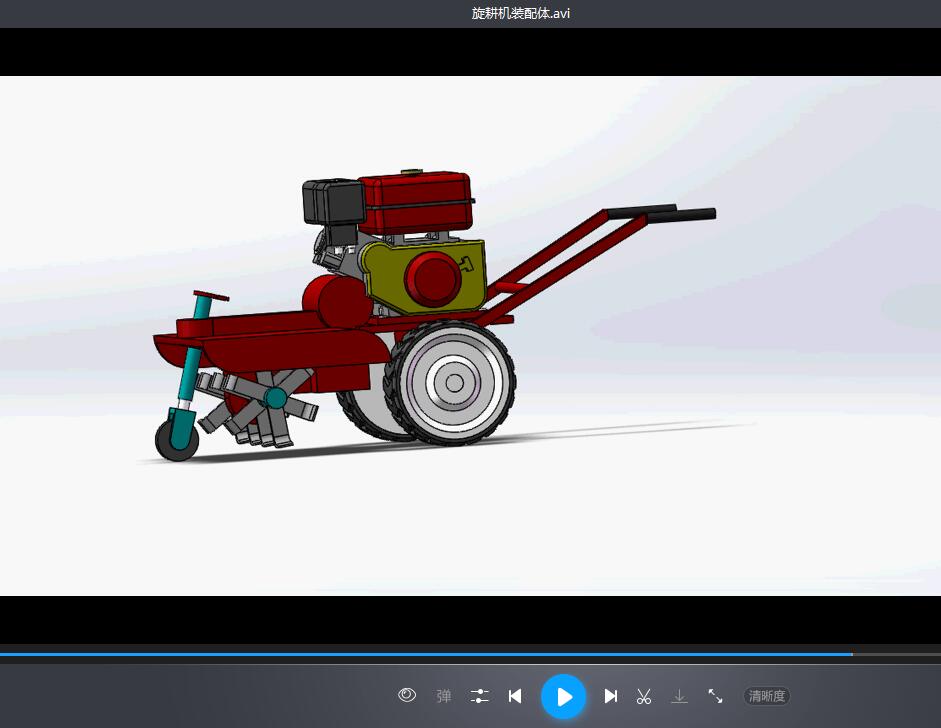Click the 旋耕机装配体.avi title
941x728 pixels.
pyautogui.click(x=520, y=13)
